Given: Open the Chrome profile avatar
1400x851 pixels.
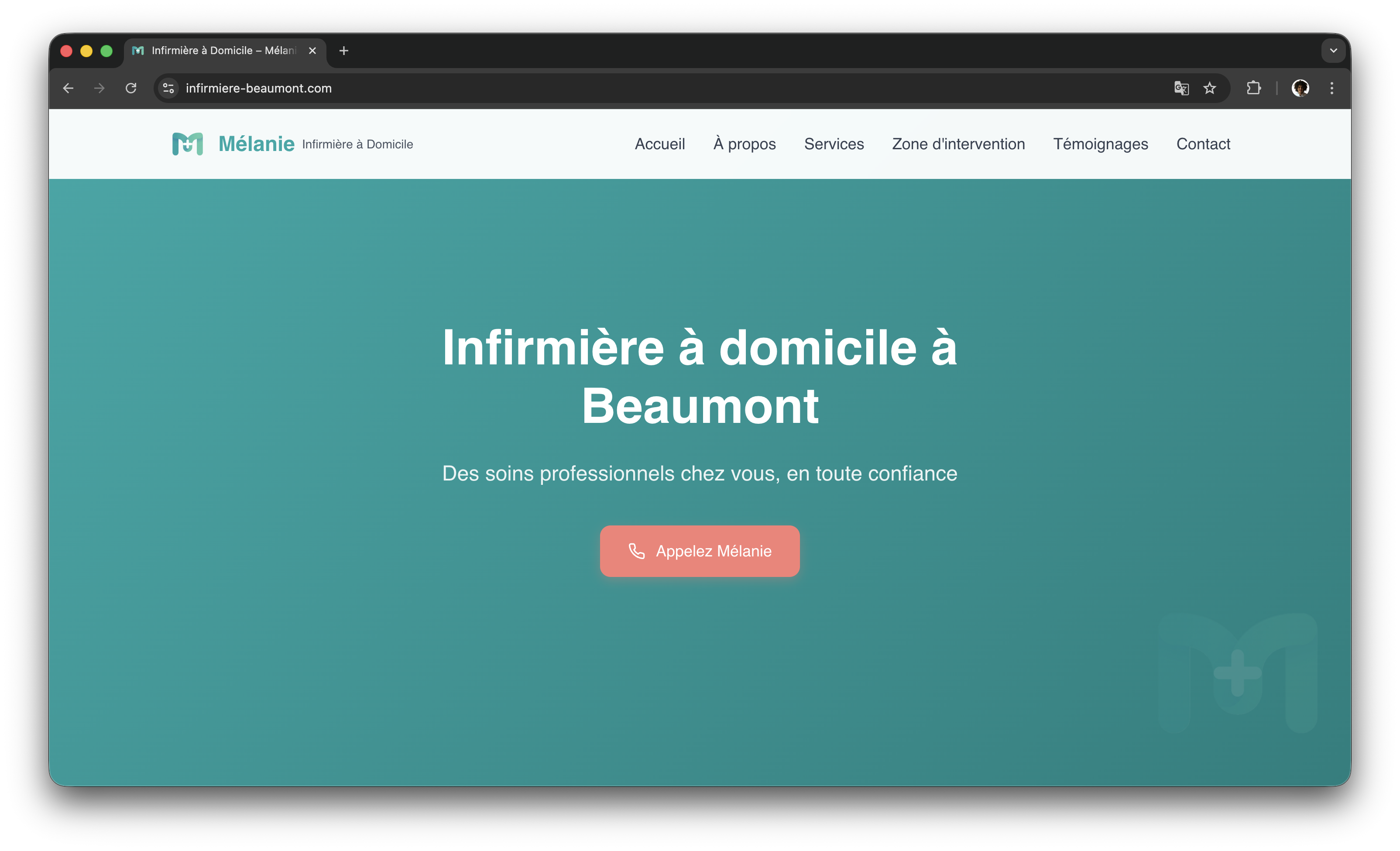Looking at the screenshot, I should (1300, 88).
